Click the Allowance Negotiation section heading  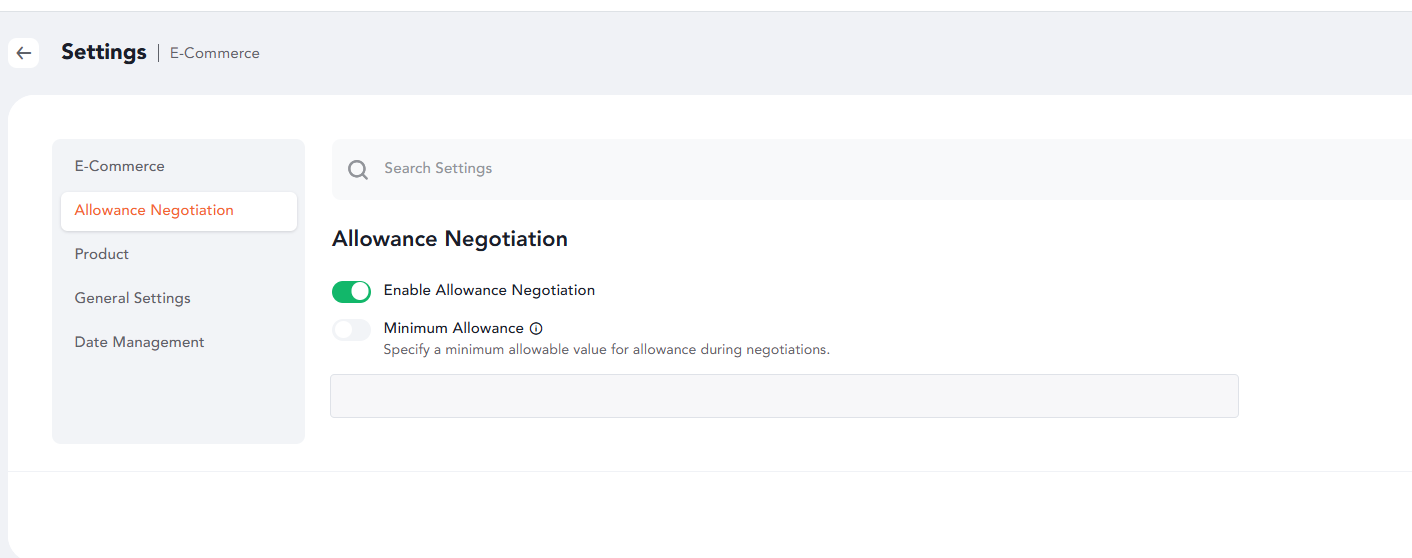pyautogui.click(x=450, y=239)
